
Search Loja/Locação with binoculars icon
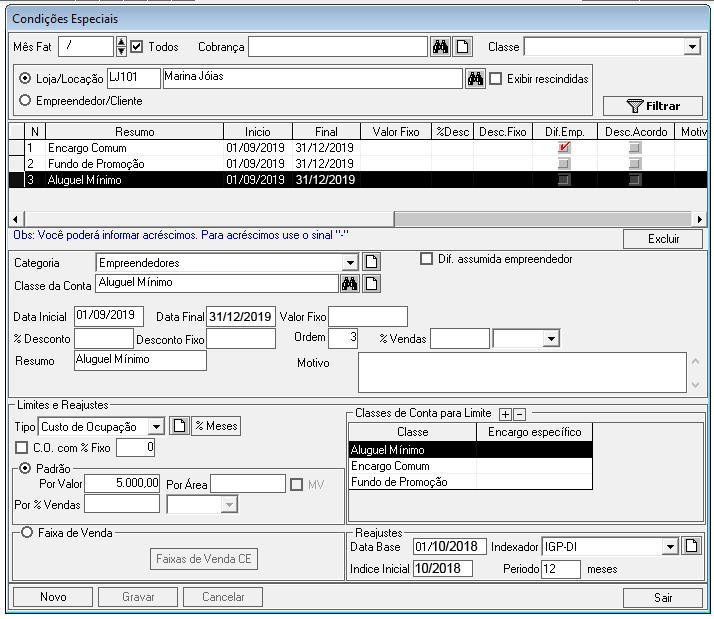475,79
